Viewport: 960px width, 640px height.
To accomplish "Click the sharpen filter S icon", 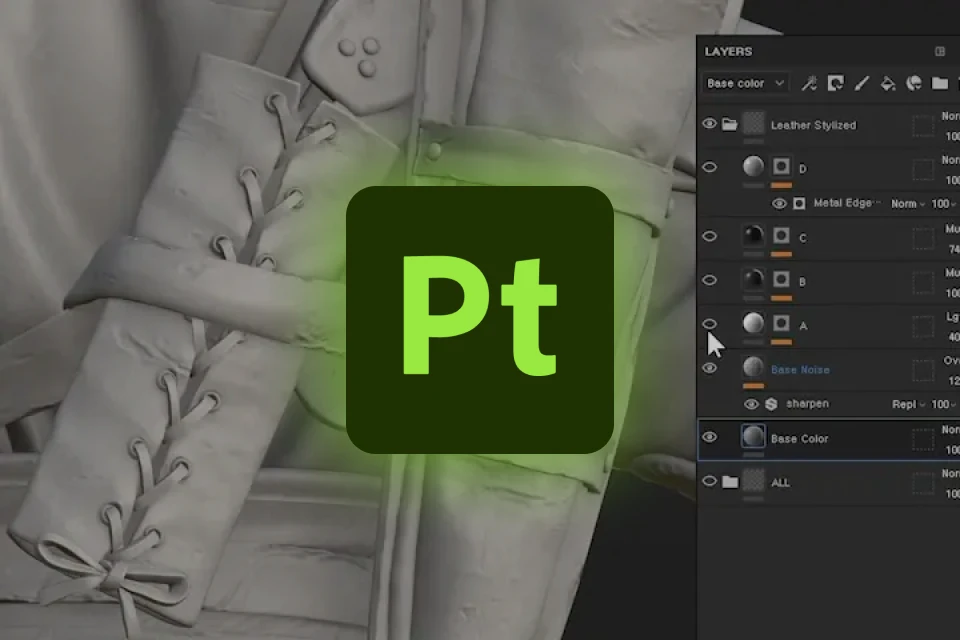I will (771, 404).
